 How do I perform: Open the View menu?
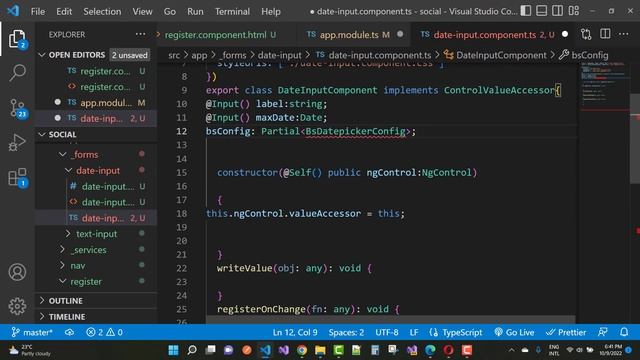pyautogui.click(x=142, y=11)
